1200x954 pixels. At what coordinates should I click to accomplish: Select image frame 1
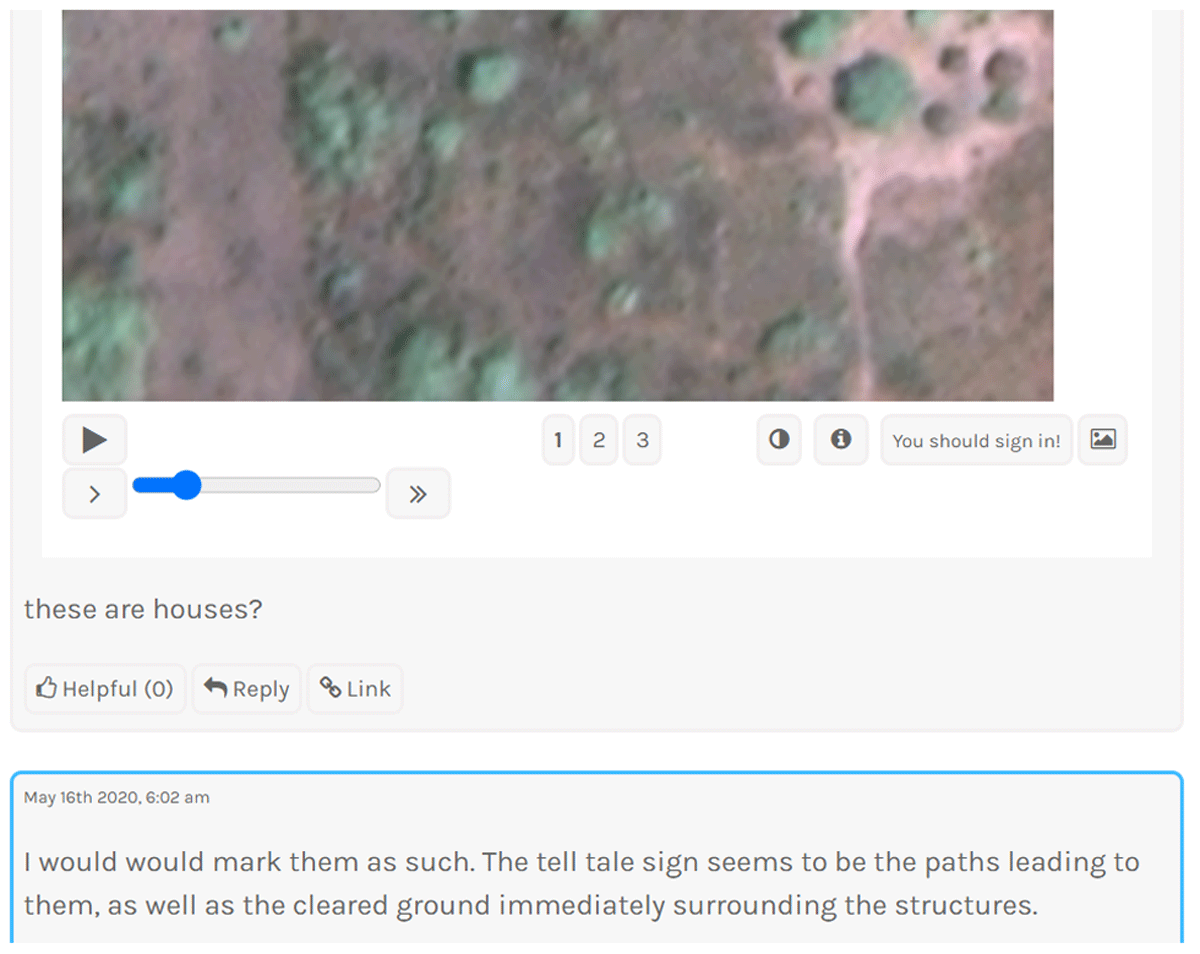click(558, 440)
